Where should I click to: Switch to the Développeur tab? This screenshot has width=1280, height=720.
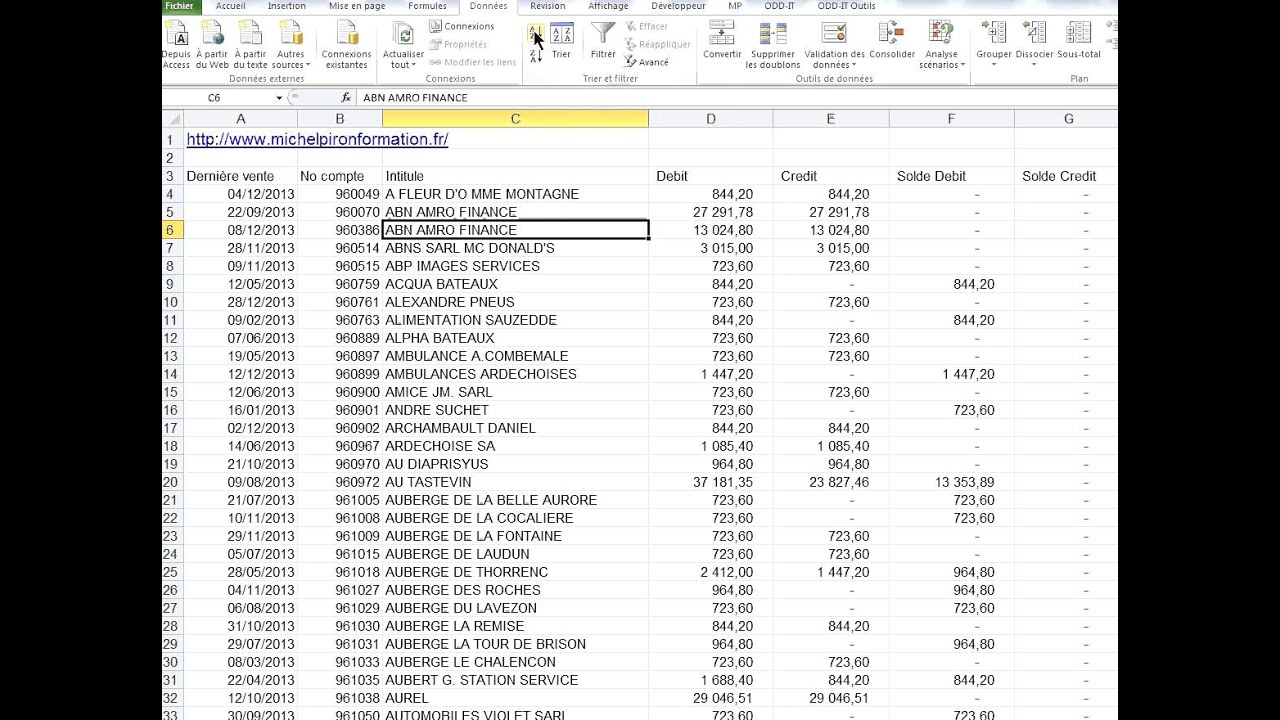coord(678,6)
